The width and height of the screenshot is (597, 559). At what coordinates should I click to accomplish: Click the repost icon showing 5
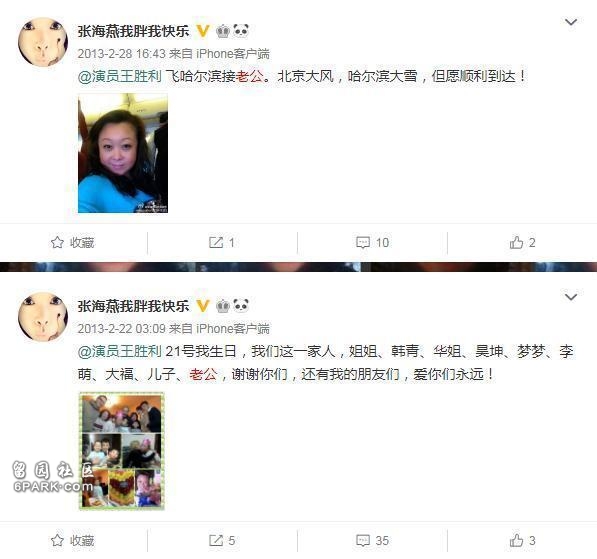pos(222,540)
